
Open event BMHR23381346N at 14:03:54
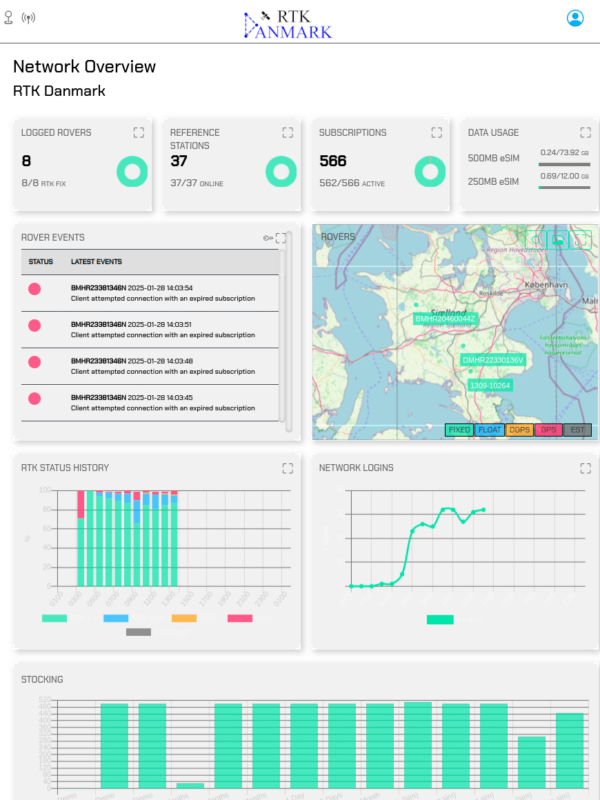(150, 293)
